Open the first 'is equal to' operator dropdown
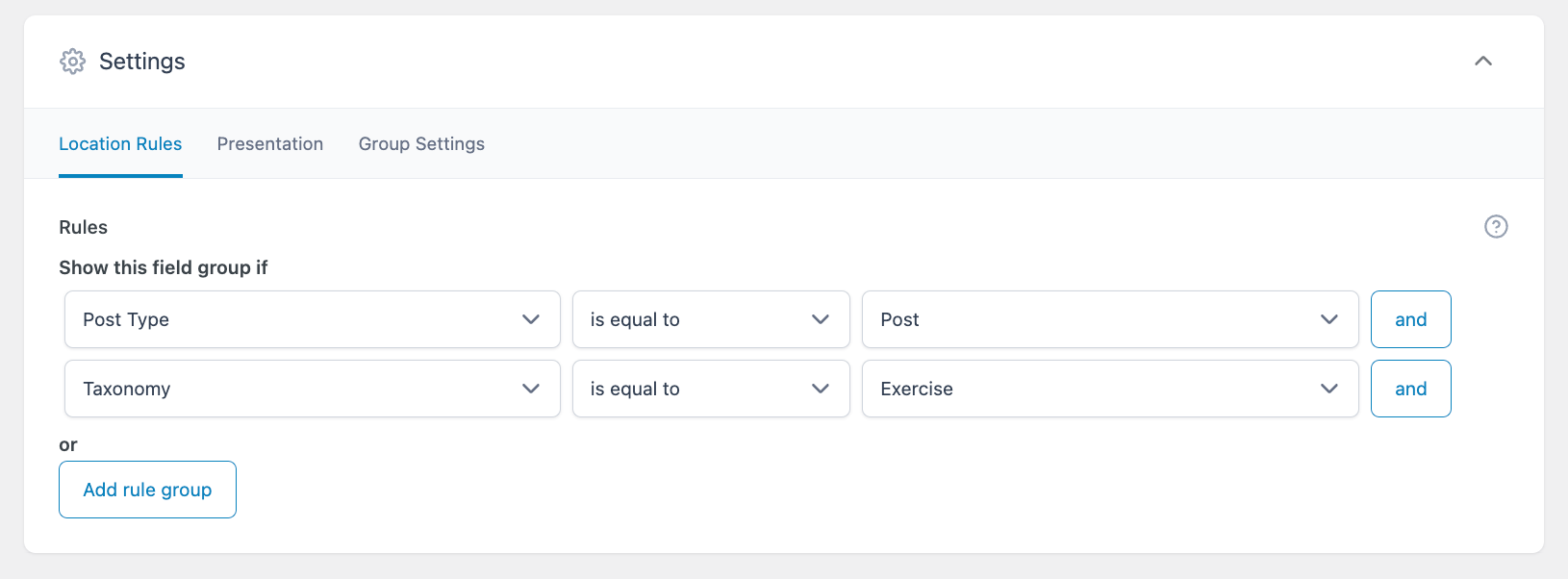The image size is (1568, 579). [x=711, y=319]
